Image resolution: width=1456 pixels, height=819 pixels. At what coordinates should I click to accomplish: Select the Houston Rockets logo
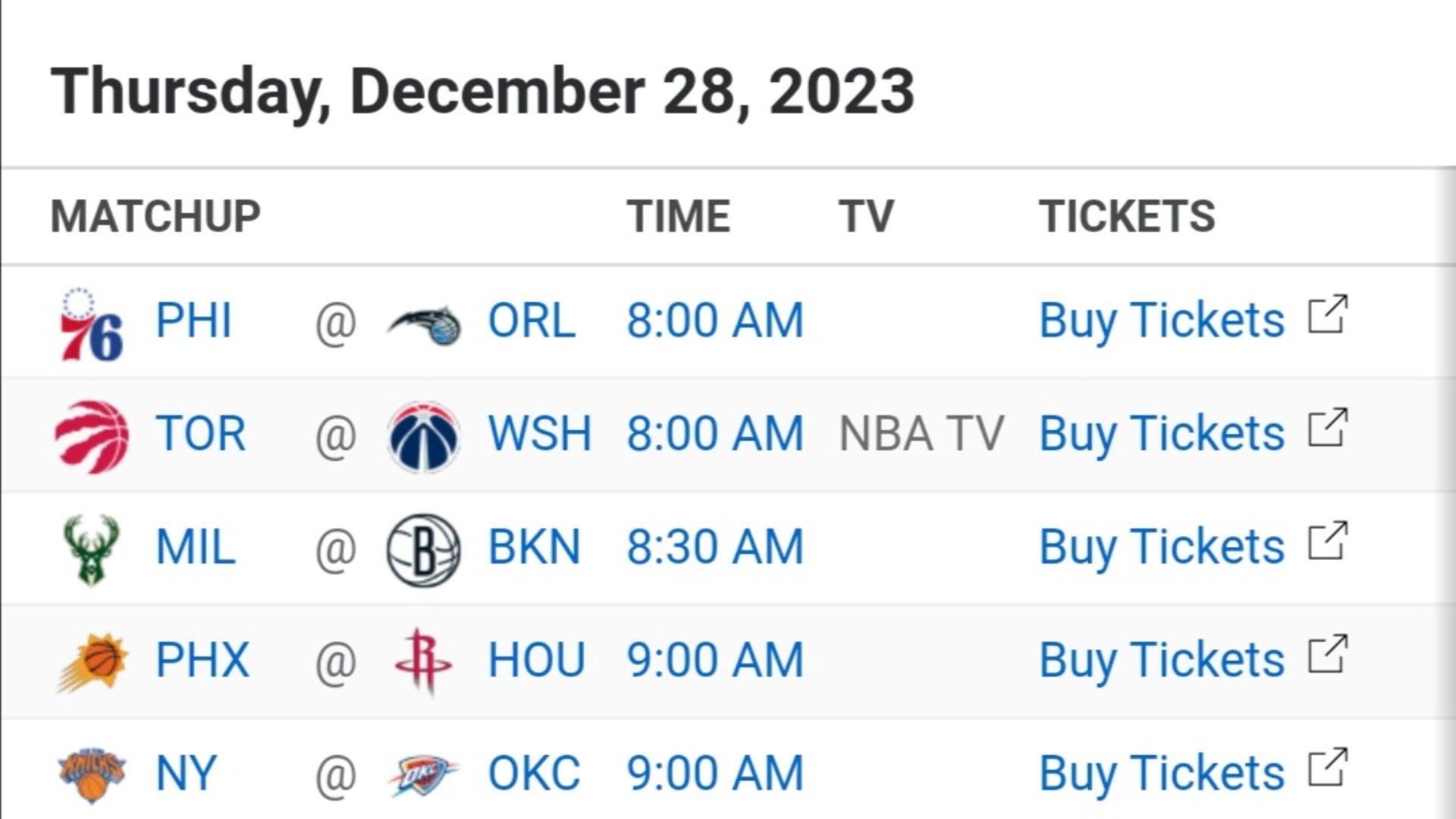[x=423, y=661]
